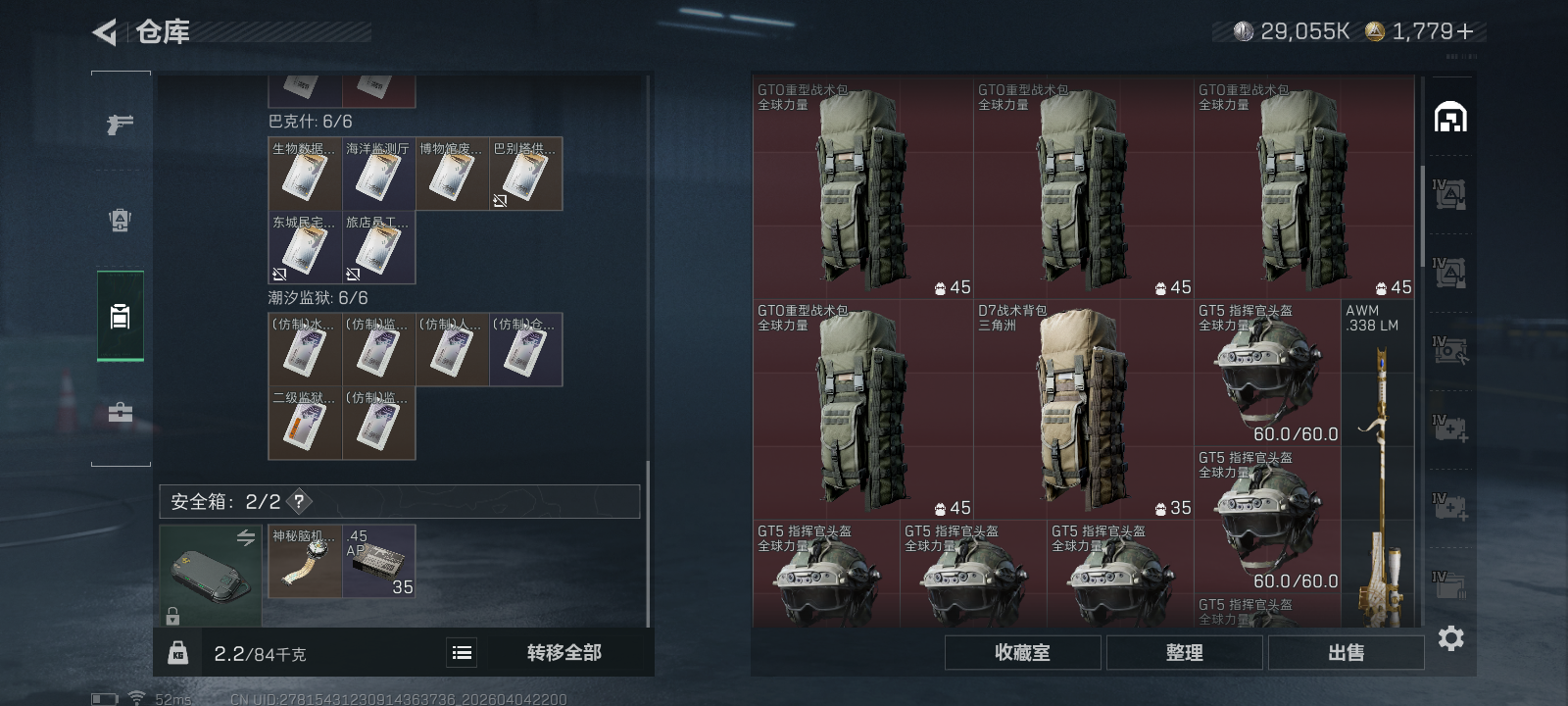Screen dimensions: 1568x706
Task: Go back using the arrow beside 仓库
Action: [x=105, y=32]
